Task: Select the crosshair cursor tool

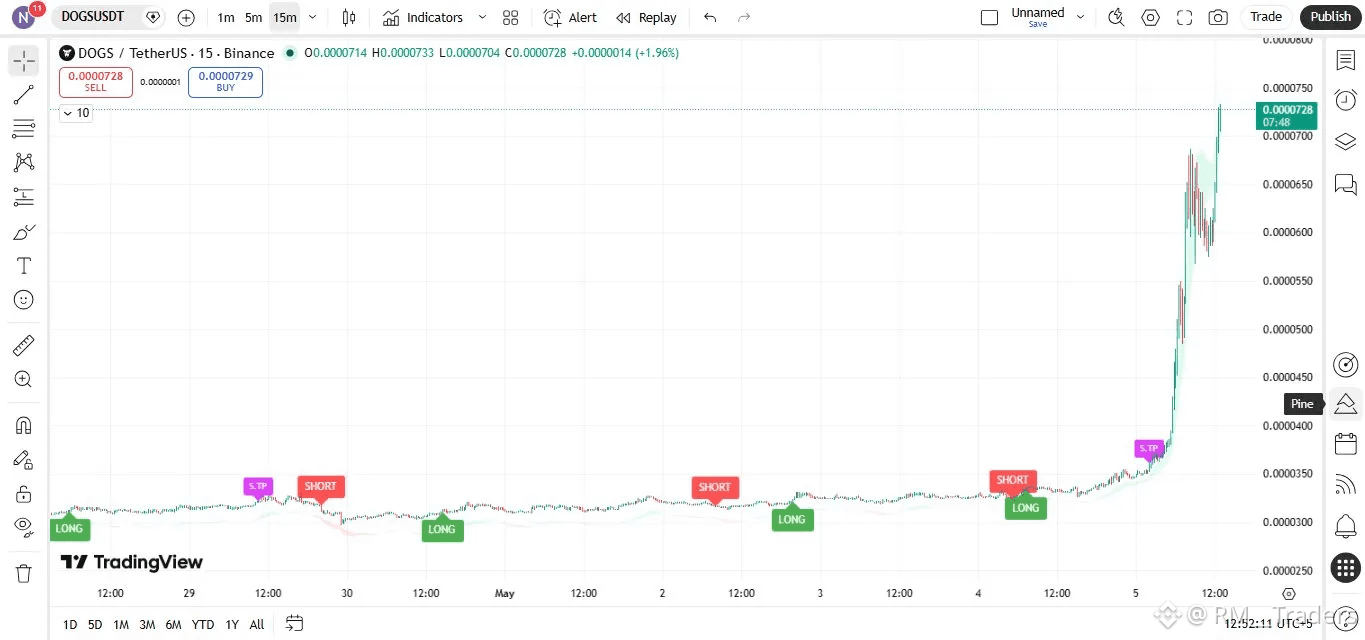Action: coord(24,61)
